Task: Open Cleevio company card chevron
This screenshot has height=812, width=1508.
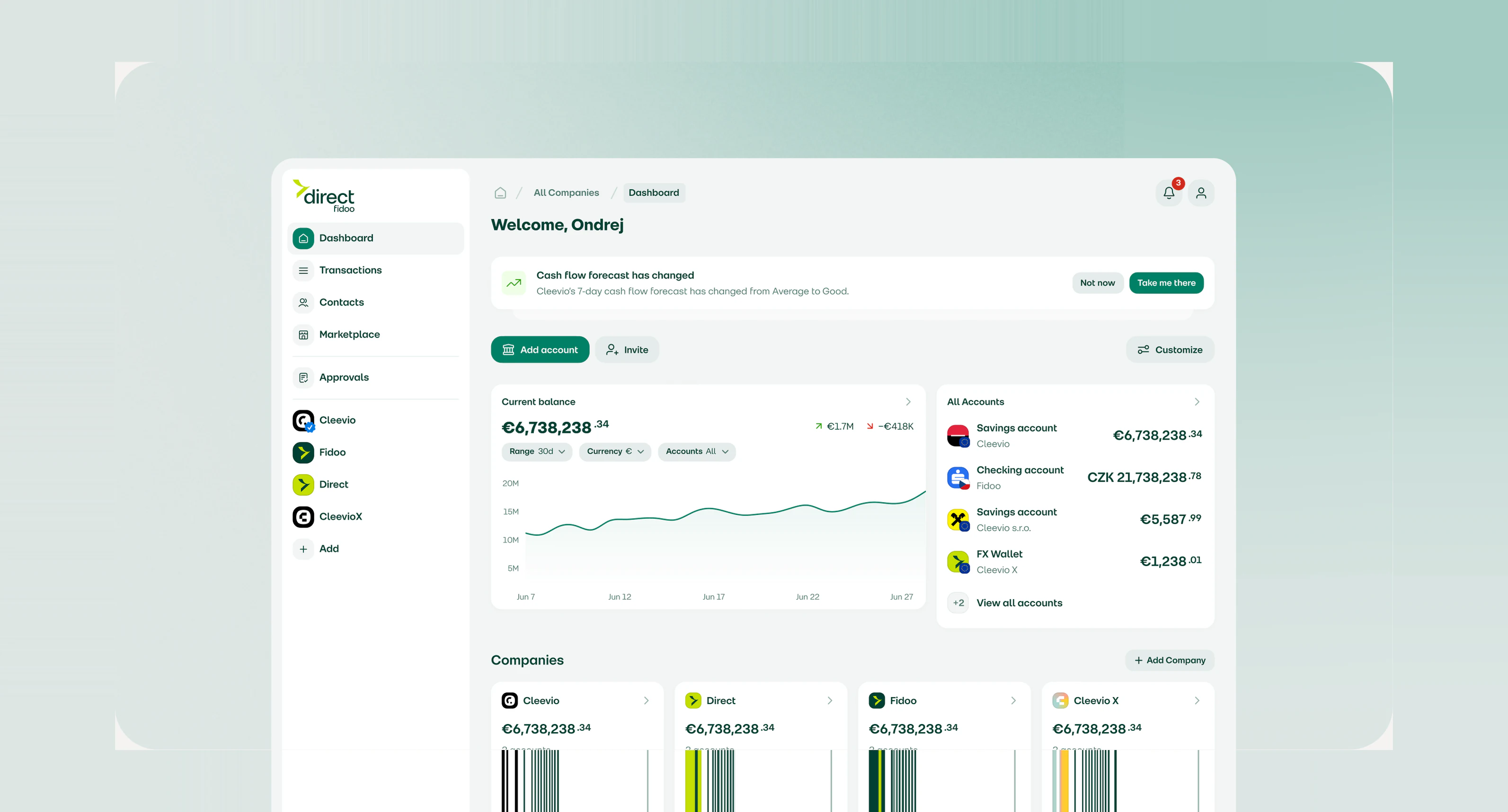Action: pos(646,701)
